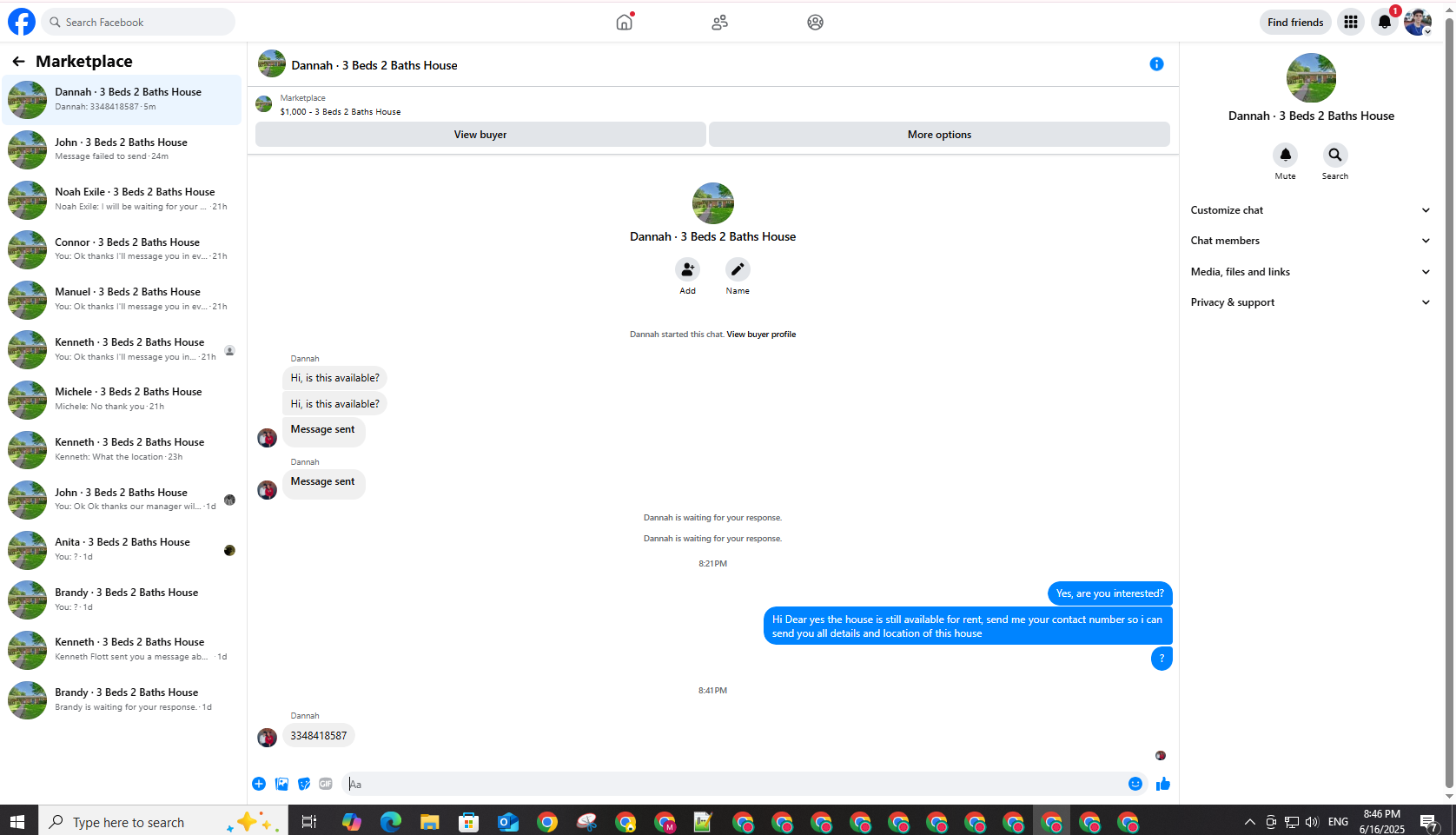Open the Kenneth Flott message conversation
Viewport: 1456px width, 835px height.
122,650
